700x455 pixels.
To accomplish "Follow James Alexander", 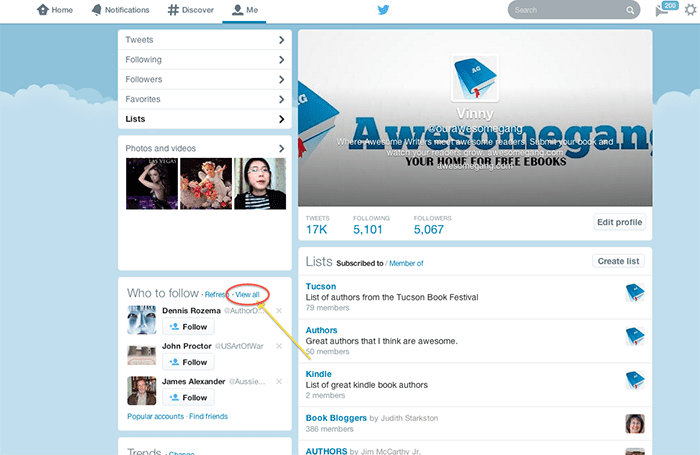I will tap(188, 397).
